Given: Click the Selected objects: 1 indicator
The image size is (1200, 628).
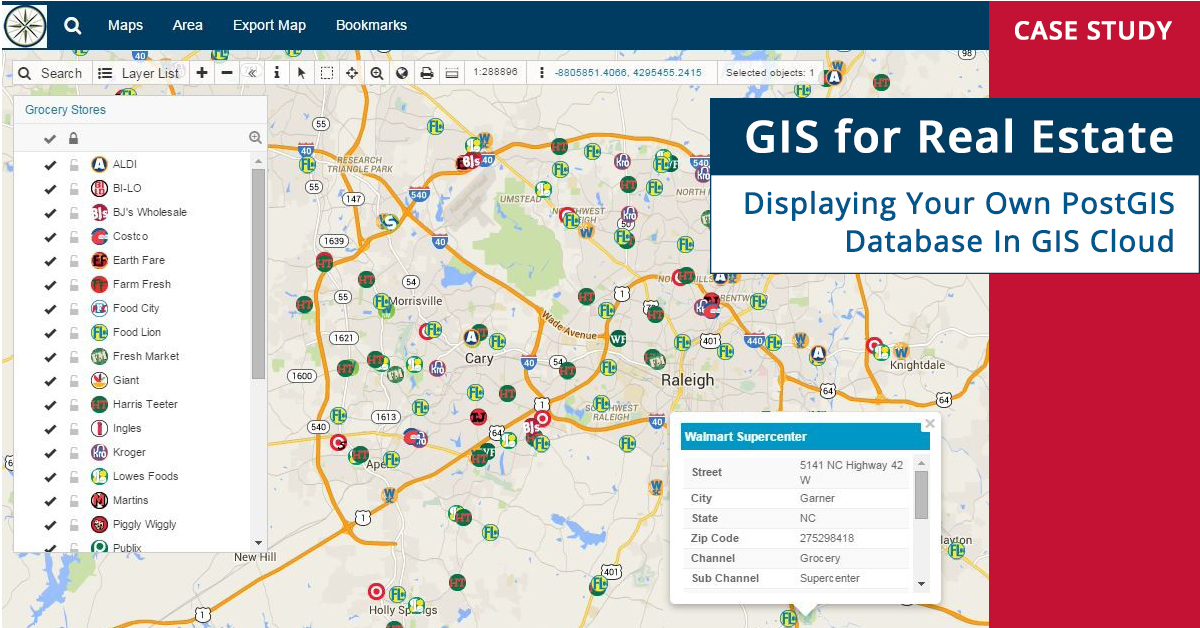Looking at the screenshot, I should (770, 73).
